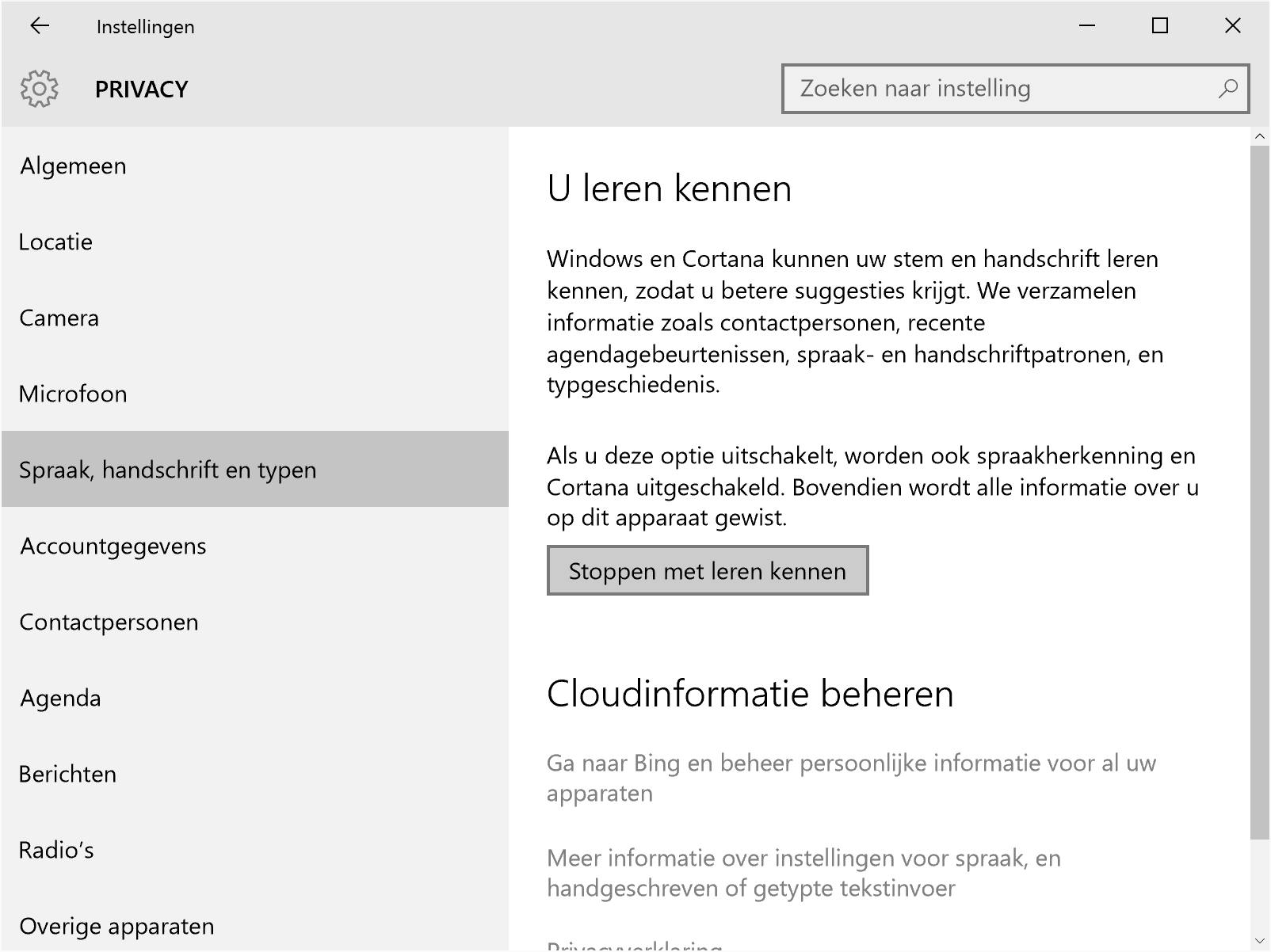Open Contactpersonen privacy settings

(109, 623)
